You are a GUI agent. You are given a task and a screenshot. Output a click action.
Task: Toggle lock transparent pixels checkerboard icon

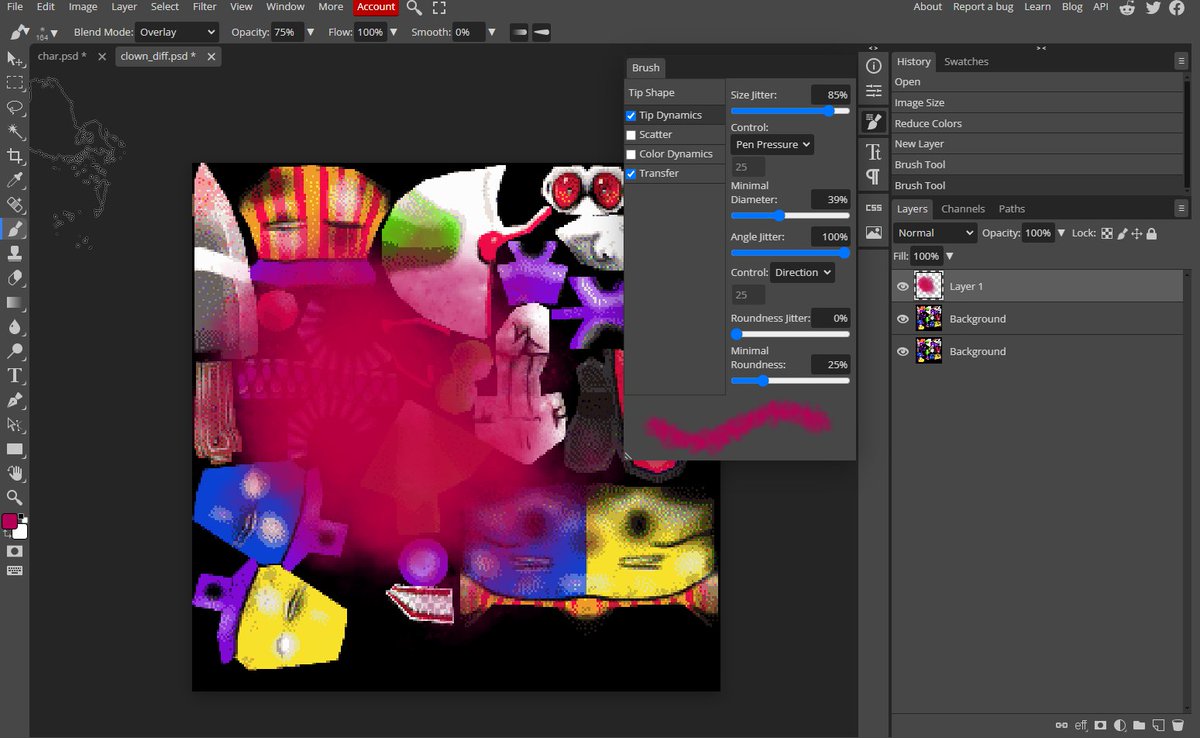[1107, 233]
